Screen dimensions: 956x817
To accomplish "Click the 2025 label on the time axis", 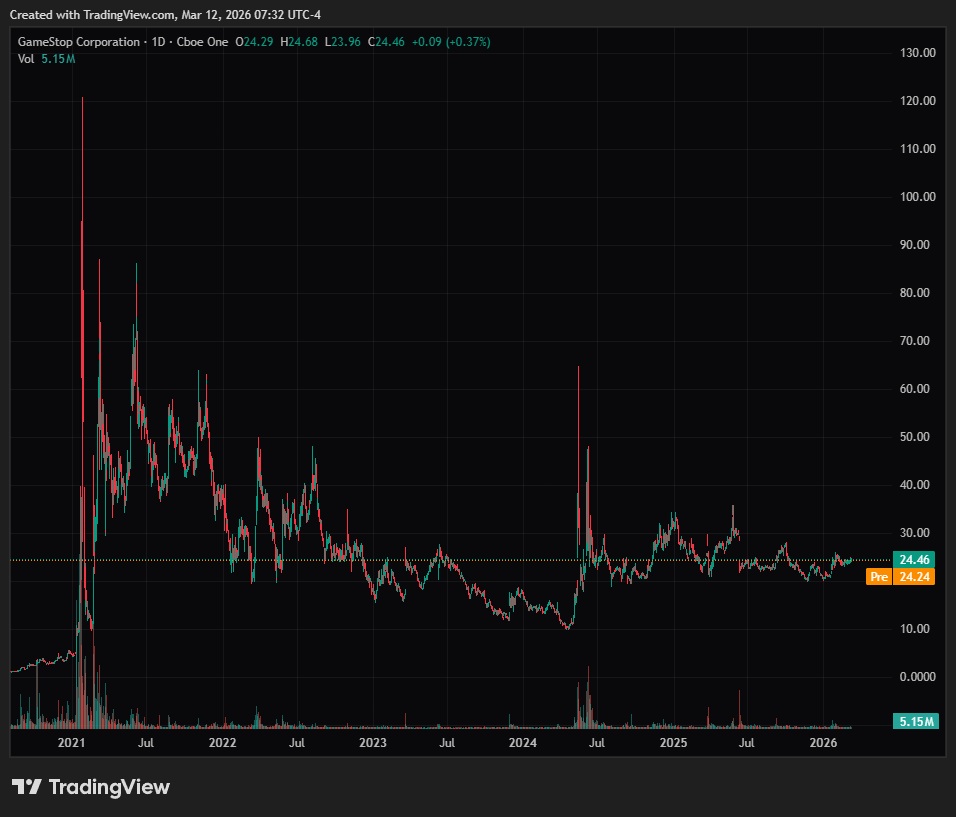I will pyautogui.click(x=674, y=743).
